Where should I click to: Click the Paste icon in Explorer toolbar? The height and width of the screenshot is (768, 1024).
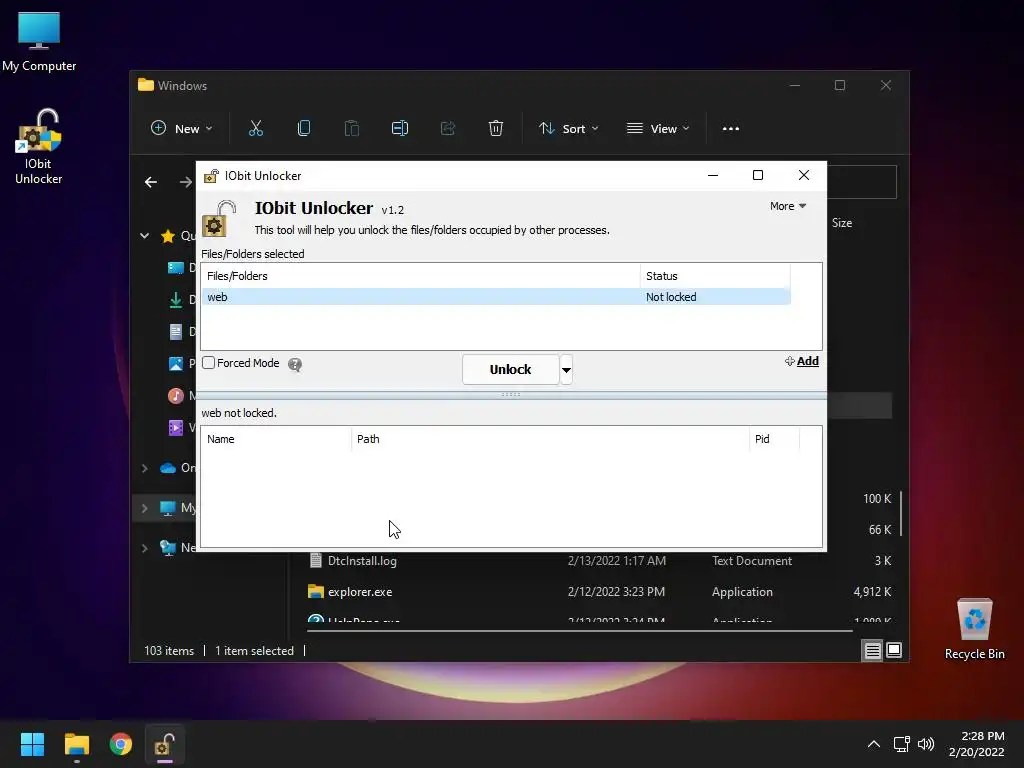351,129
